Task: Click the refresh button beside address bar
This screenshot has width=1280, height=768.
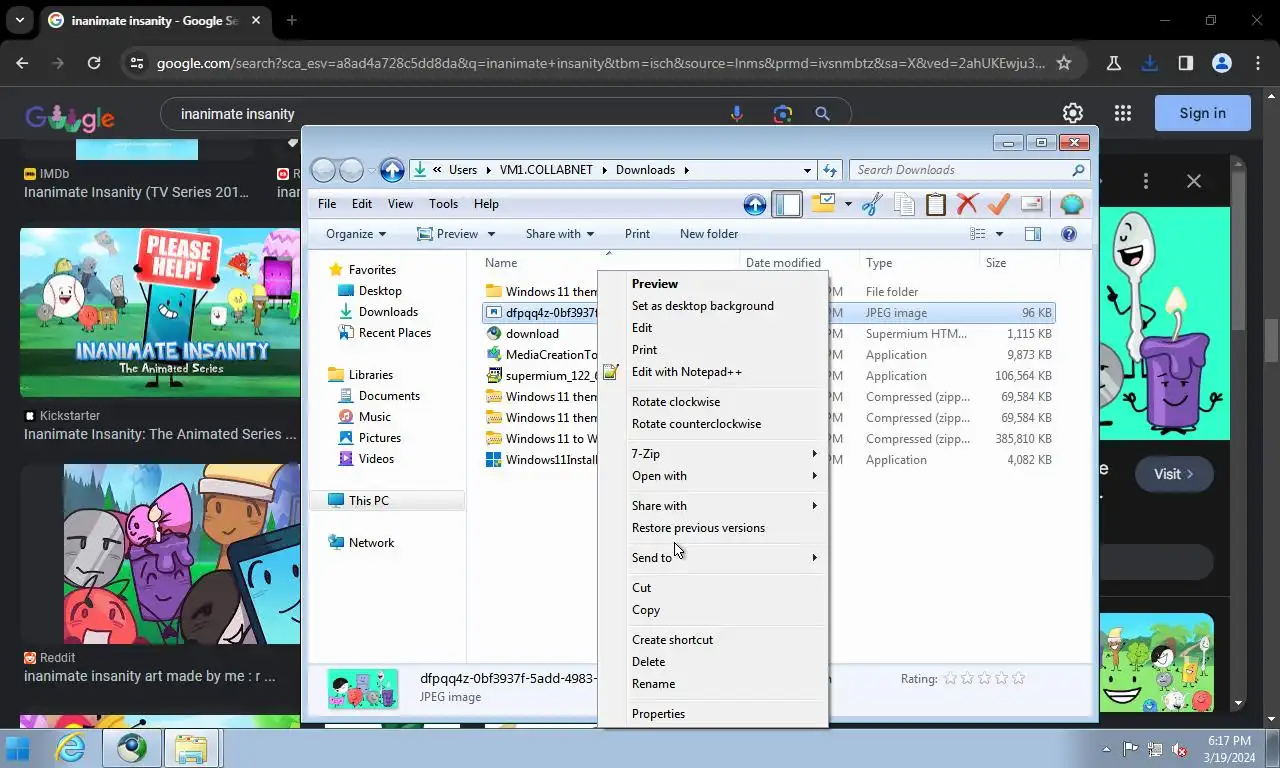Action: (830, 170)
